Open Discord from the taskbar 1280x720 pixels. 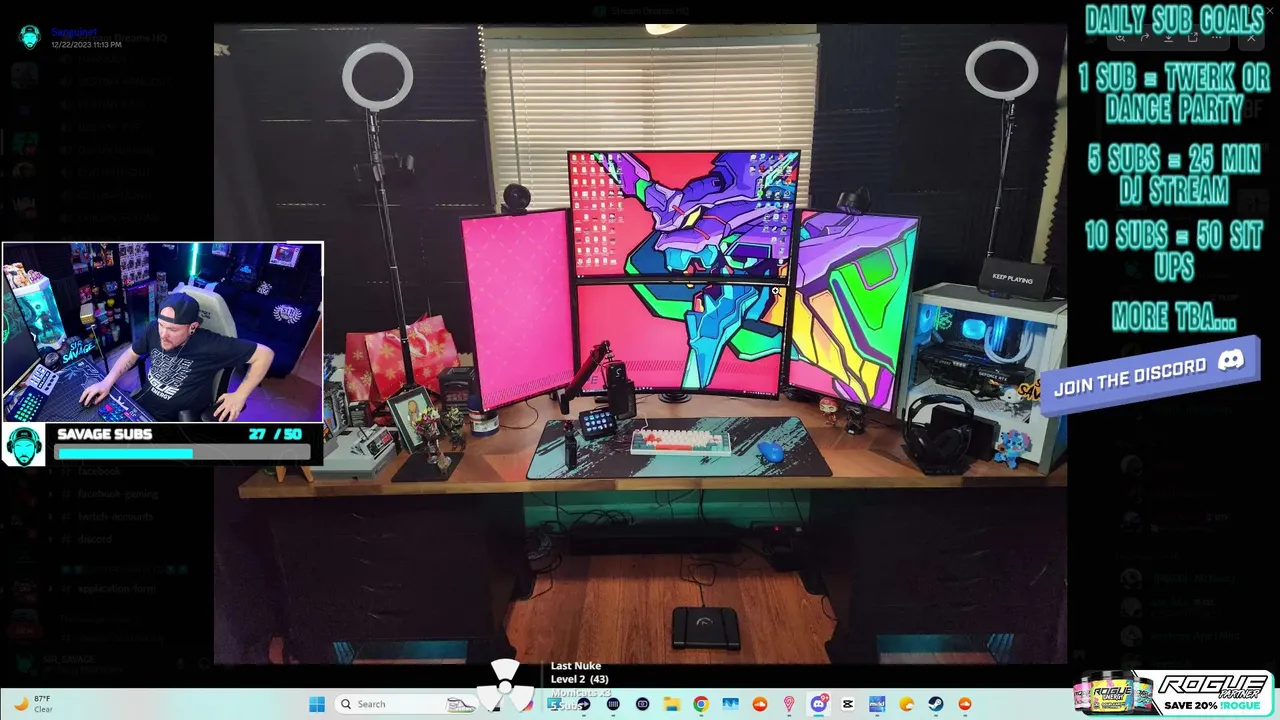pyautogui.click(x=818, y=704)
